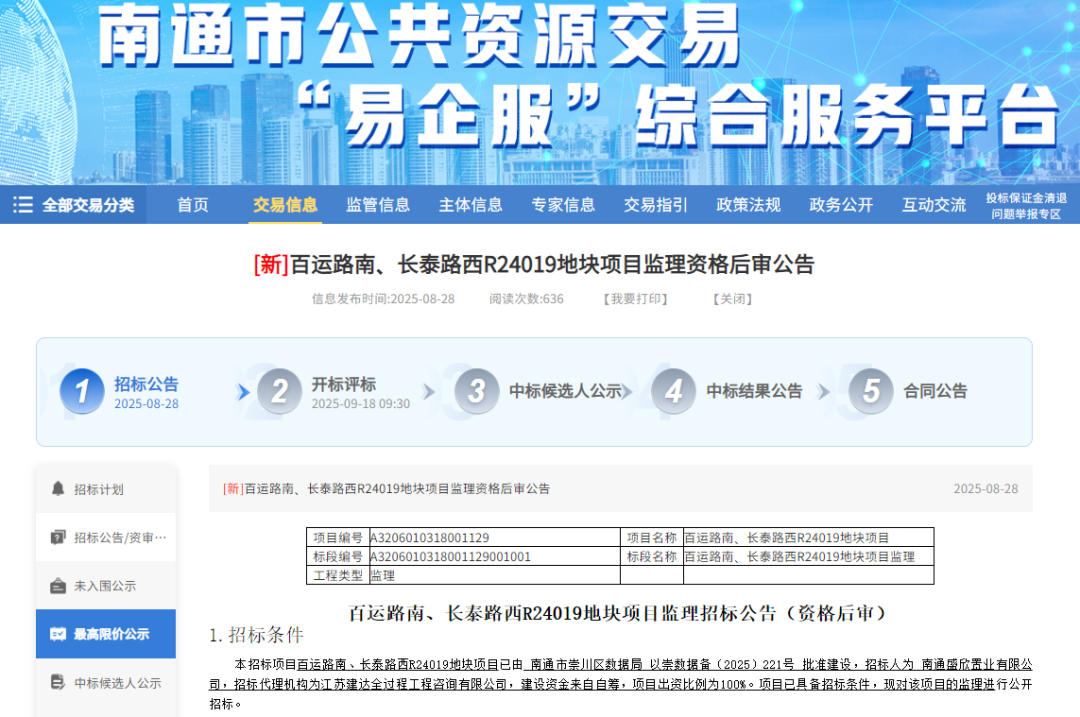This screenshot has width=1080, height=717.
Task: Open the 投标保证金清退问题举报专区 link
Action: [1025, 204]
